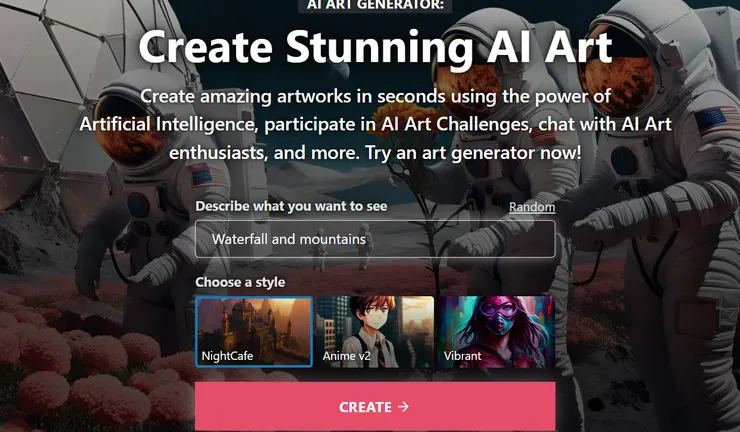Click the 'Describe what you want to see' label
This screenshot has width=740, height=432.
(x=291, y=206)
